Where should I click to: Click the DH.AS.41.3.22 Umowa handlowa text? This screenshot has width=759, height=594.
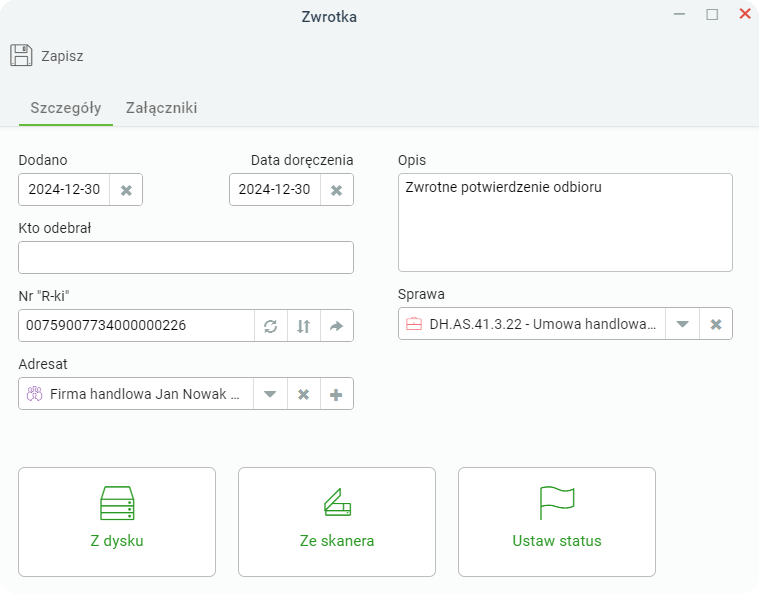pos(543,324)
